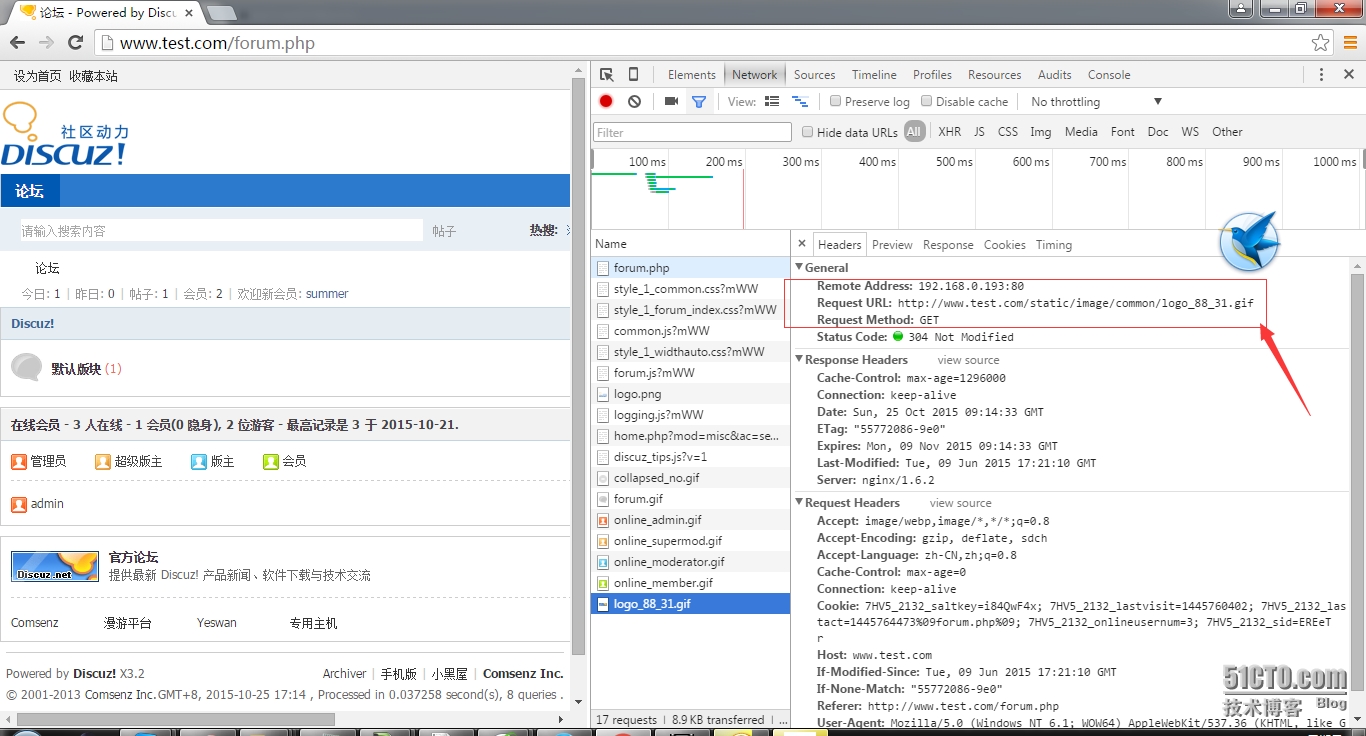Viewport: 1366px width, 736px height.
Task: Close the request details pane
Action: pyautogui.click(x=802, y=244)
